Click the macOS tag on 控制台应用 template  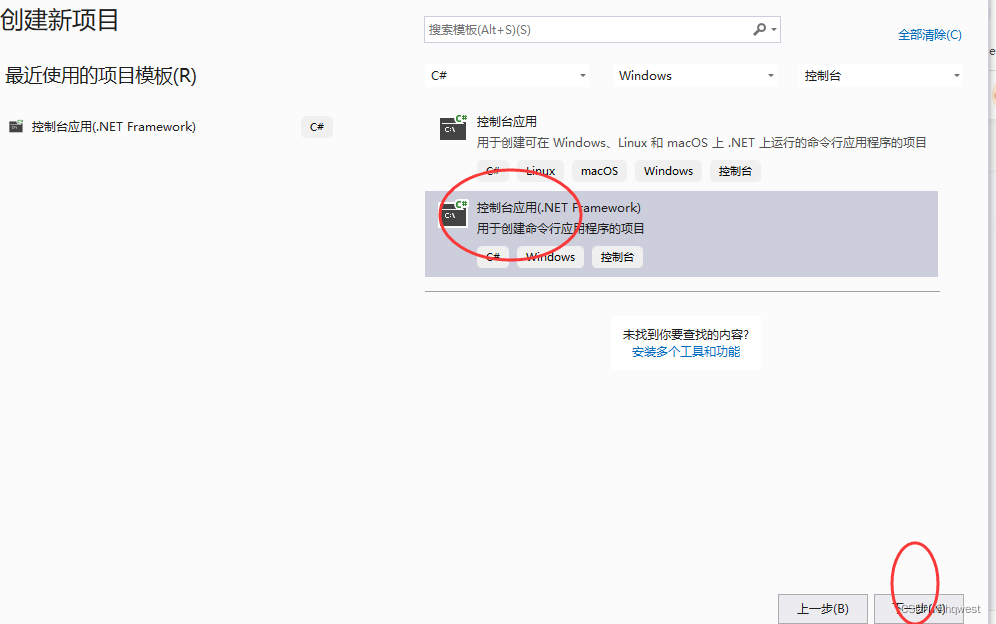(599, 171)
